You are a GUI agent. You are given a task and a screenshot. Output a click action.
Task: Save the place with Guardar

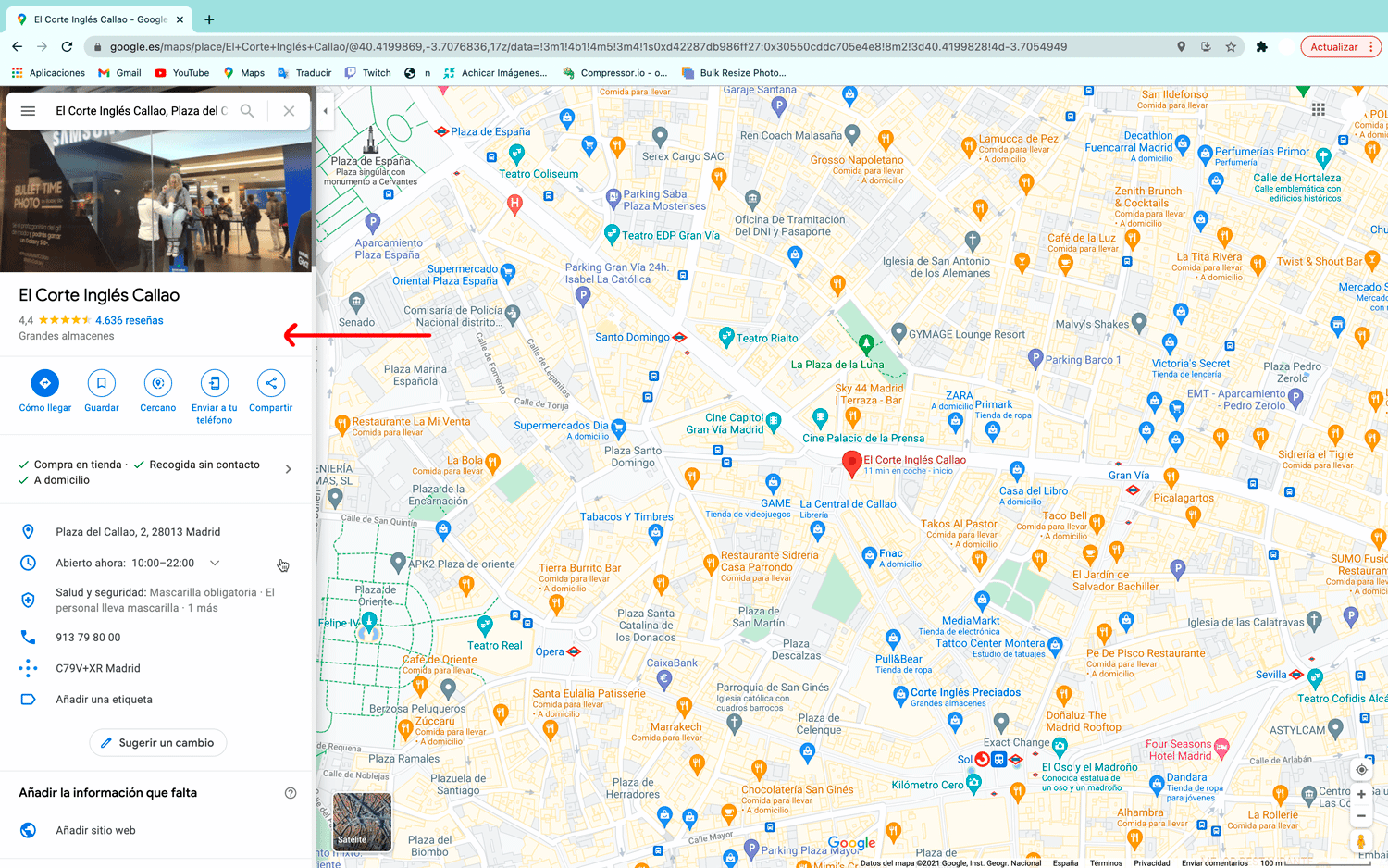point(102,383)
